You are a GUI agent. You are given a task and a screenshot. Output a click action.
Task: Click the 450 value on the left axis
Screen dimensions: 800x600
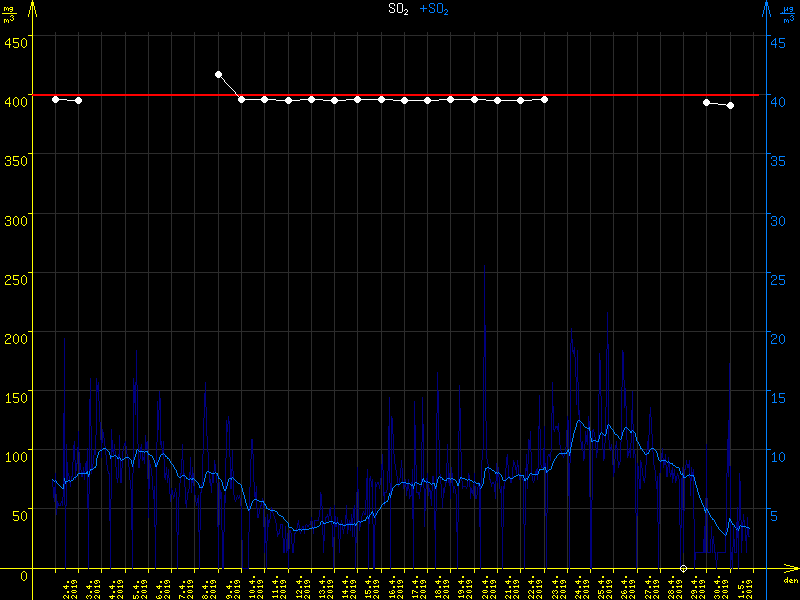(15, 41)
